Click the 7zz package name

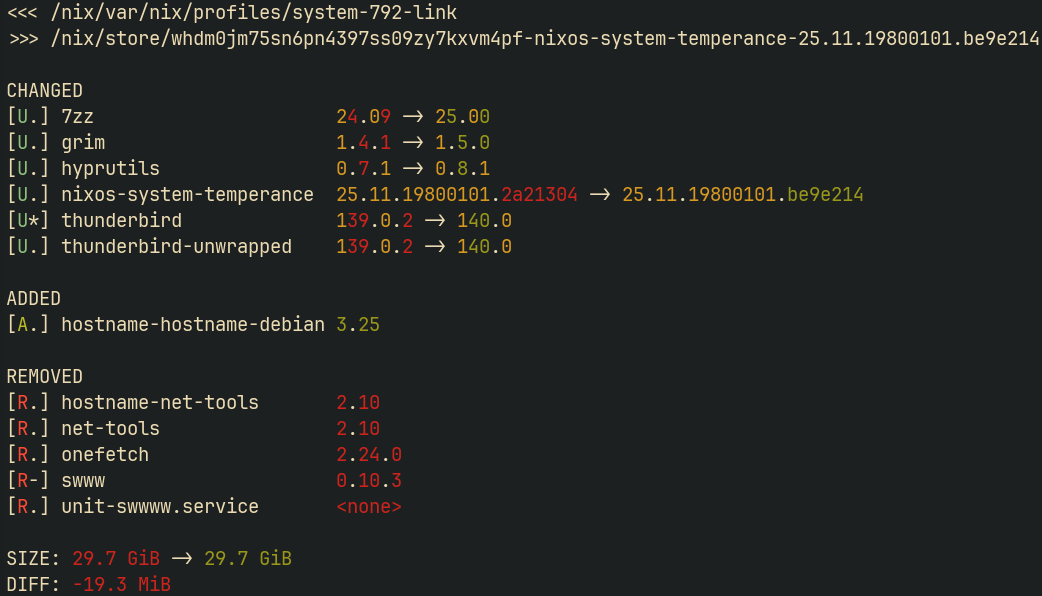click(79, 116)
